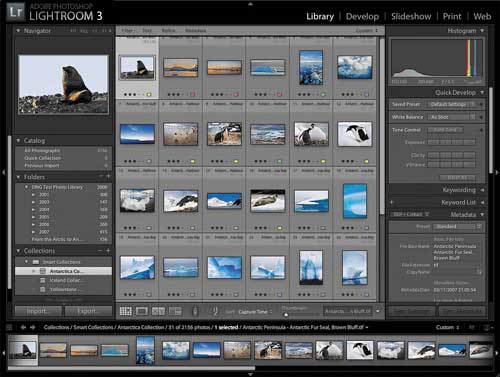Open the Develop module
Image resolution: width=500 pixels, height=377 pixels.
(x=362, y=16)
